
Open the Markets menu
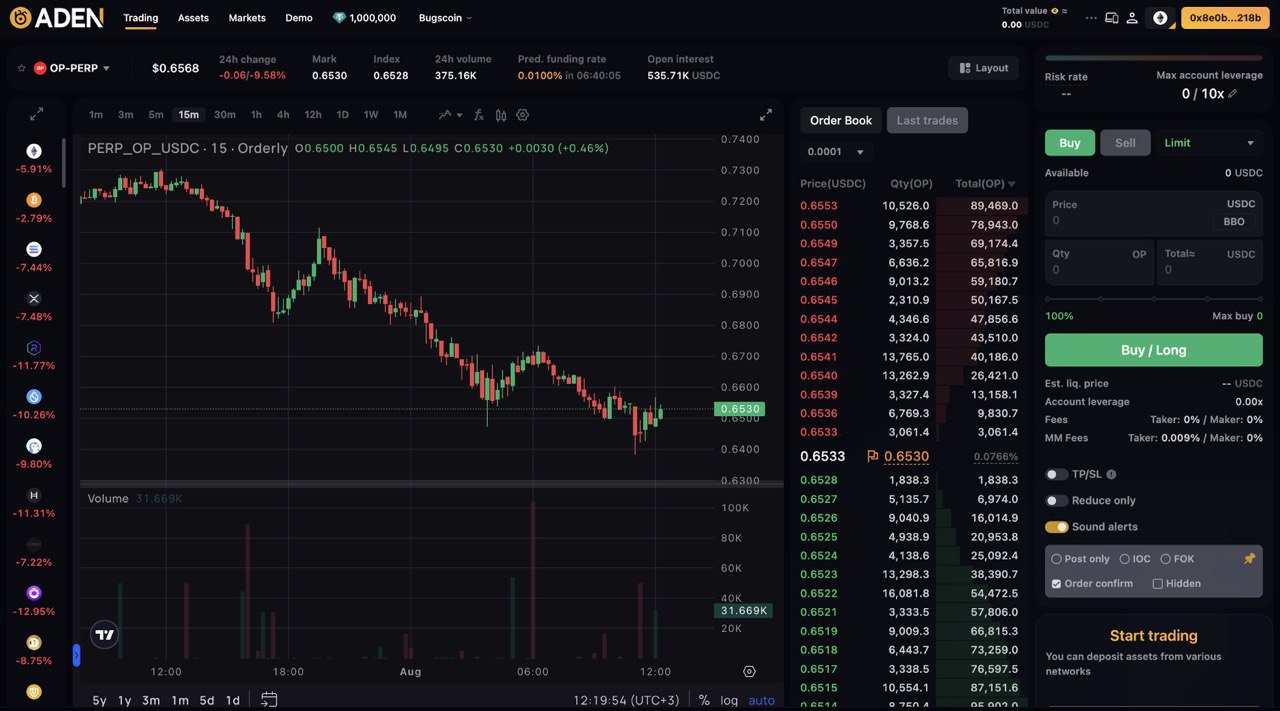coord(247,18)
